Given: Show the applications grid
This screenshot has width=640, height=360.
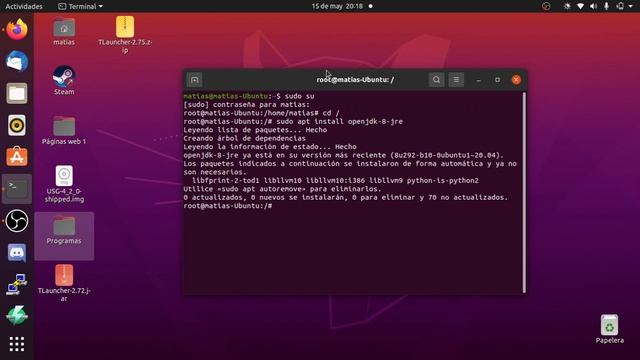Looking at the screenshot, I should coord(17,344).
